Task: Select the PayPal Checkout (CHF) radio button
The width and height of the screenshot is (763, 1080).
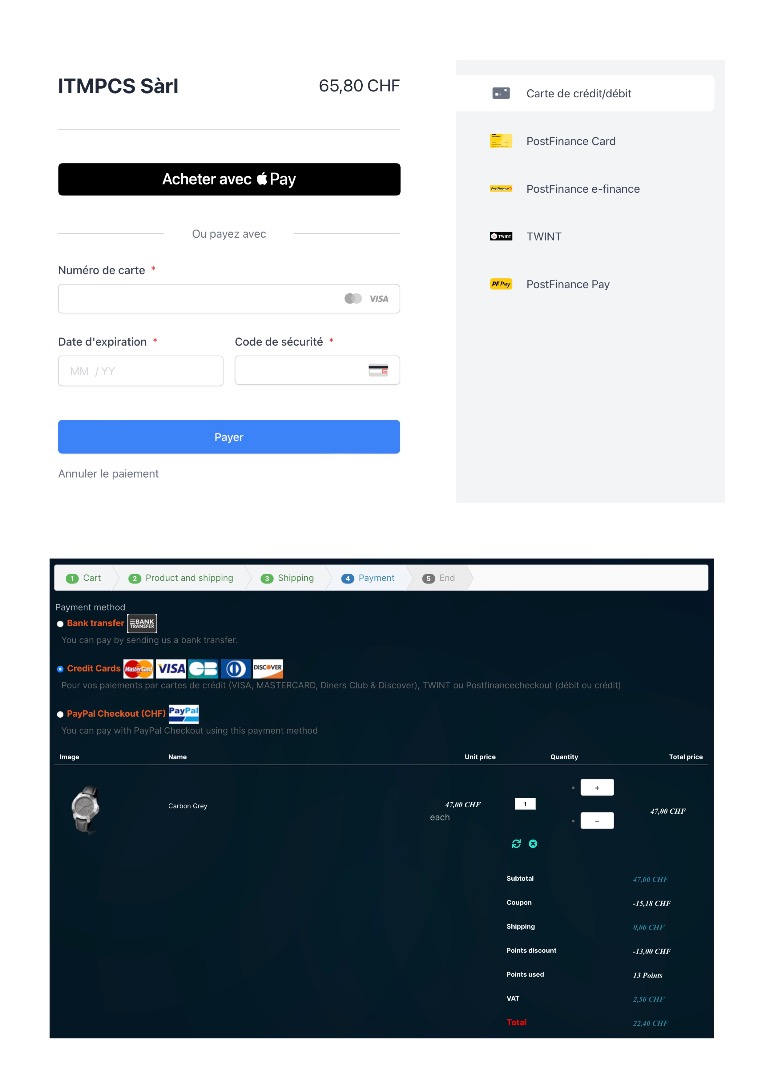Action: 60,714
